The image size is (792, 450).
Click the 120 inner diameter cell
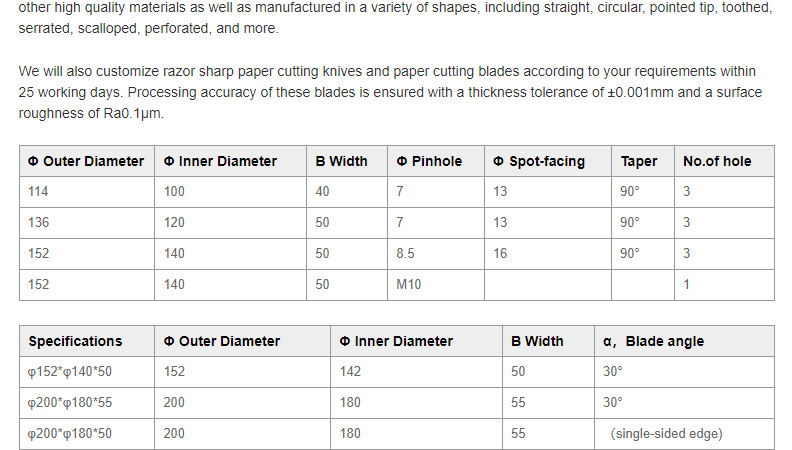point(174,223)
